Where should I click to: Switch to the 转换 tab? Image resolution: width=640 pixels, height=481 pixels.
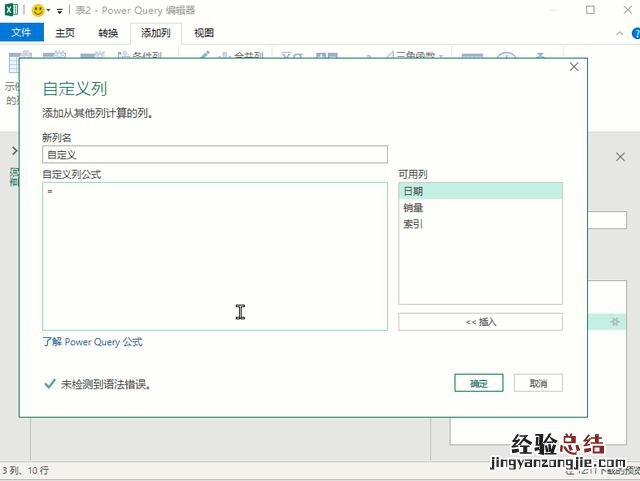[x=108, y=33]
